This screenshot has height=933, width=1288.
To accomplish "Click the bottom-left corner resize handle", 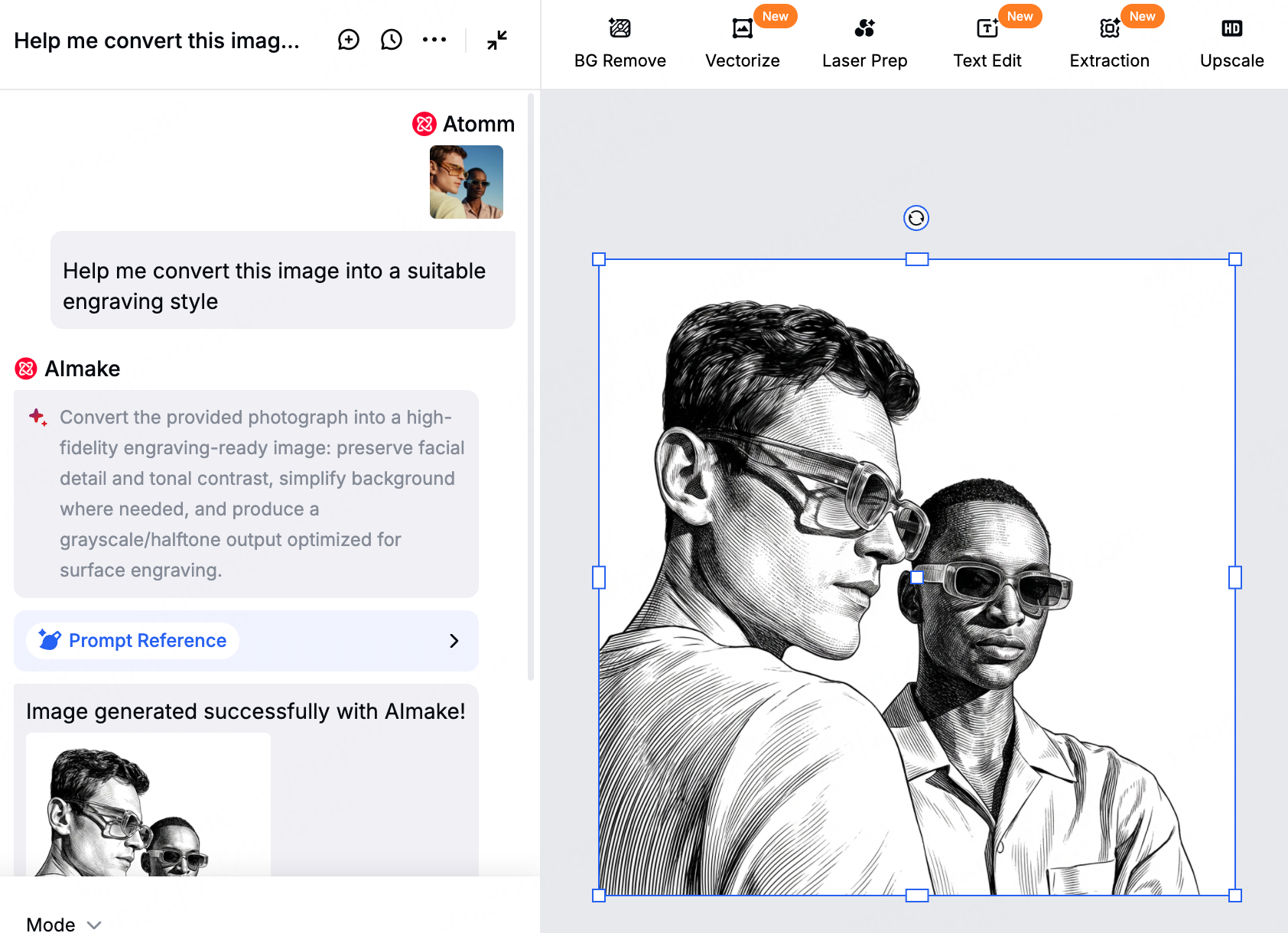I will click(x=599, y=896).
